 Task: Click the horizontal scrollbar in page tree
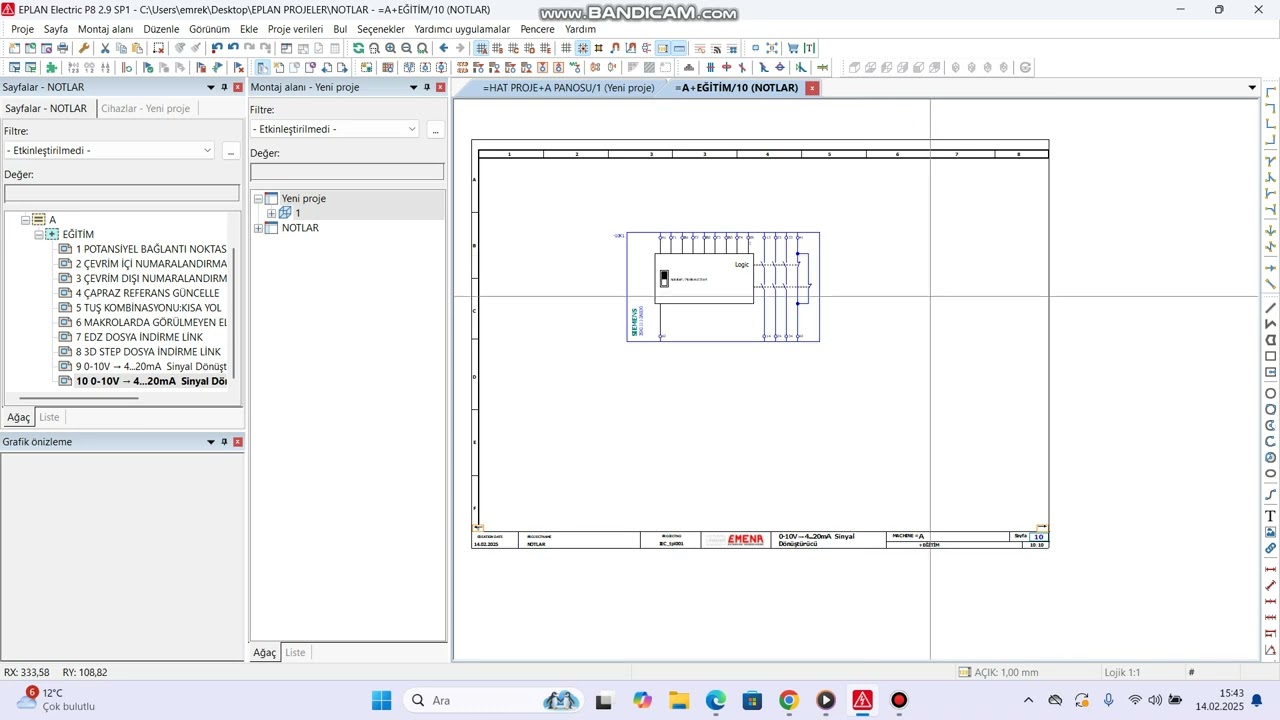click(77, 398)
